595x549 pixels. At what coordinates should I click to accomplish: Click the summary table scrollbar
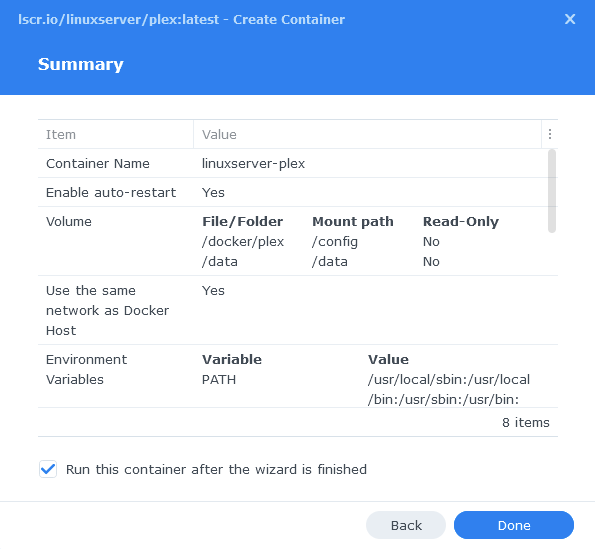552,191
